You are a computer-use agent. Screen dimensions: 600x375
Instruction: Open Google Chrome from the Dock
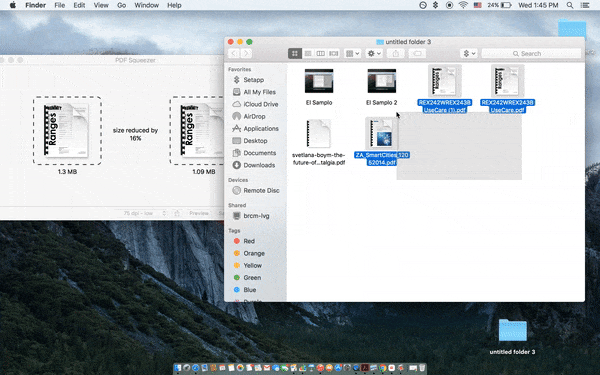point(382,368)
